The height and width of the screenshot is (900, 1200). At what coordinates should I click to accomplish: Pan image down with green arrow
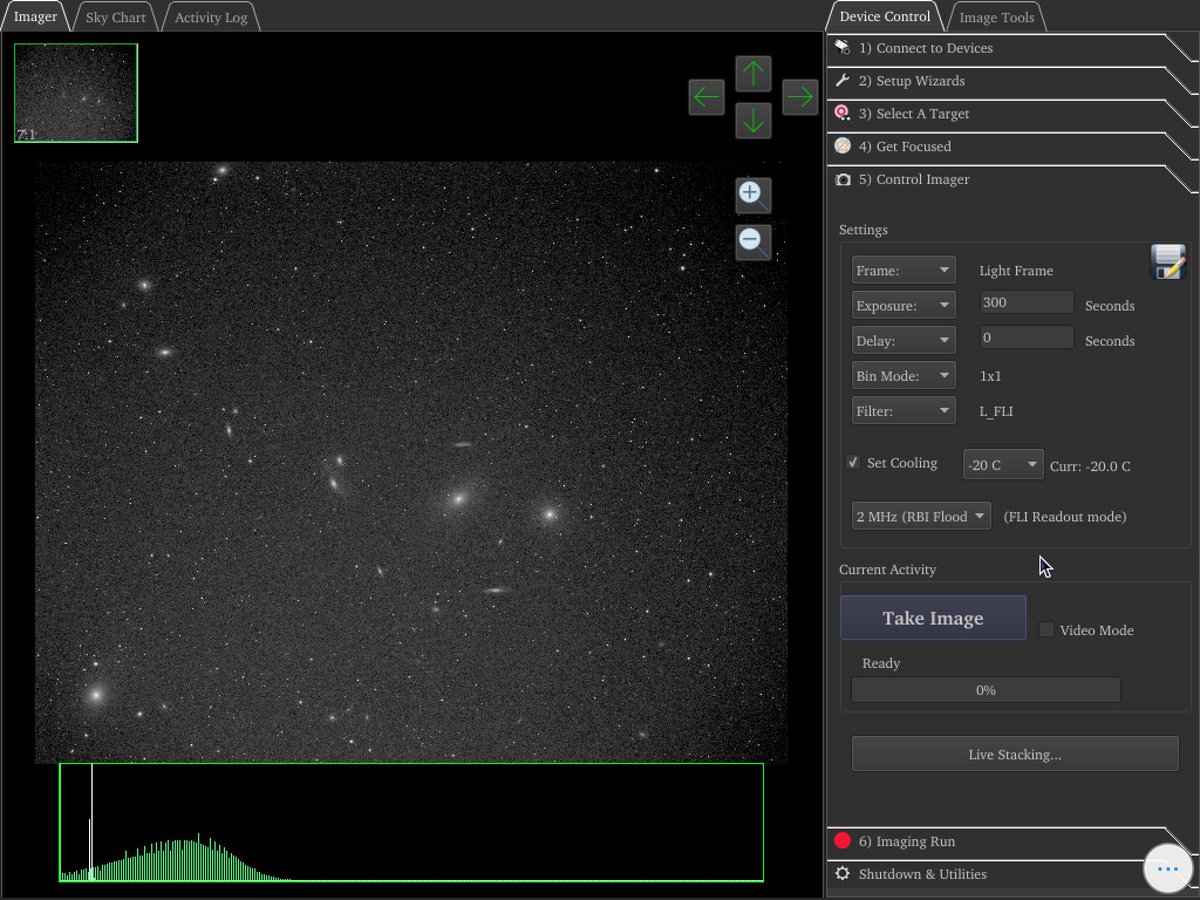coord(753,121)
